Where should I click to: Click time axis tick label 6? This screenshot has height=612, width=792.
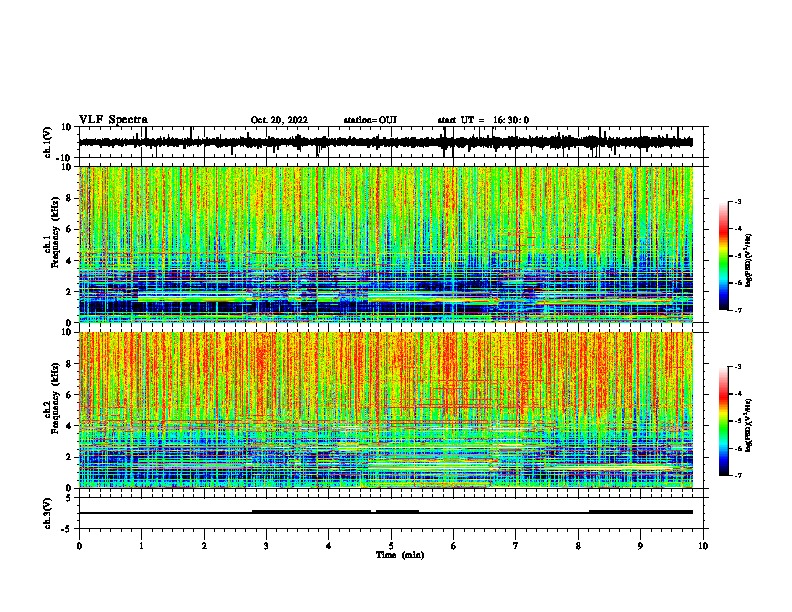pos(454,546)
